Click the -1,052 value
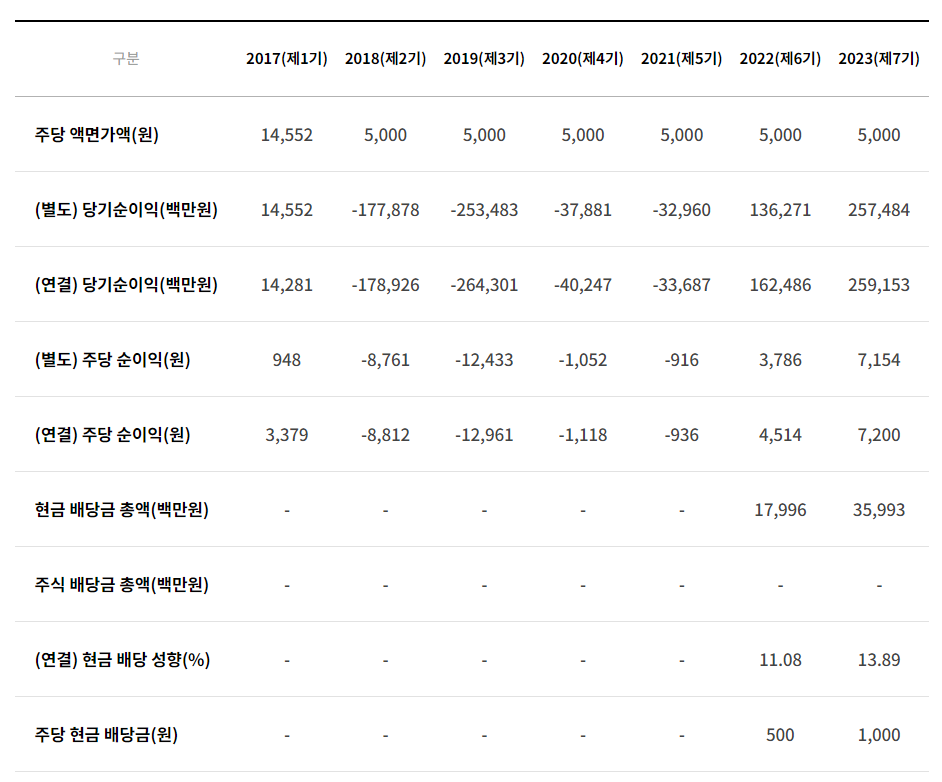Image resolution: width=942 pixels, height=782 pixels. click(x=583, y=360)
